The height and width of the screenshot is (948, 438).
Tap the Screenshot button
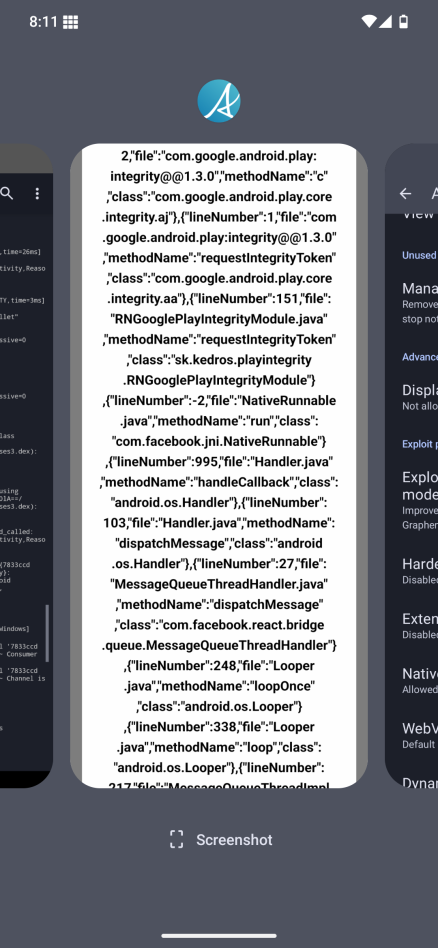coord(221,840)
